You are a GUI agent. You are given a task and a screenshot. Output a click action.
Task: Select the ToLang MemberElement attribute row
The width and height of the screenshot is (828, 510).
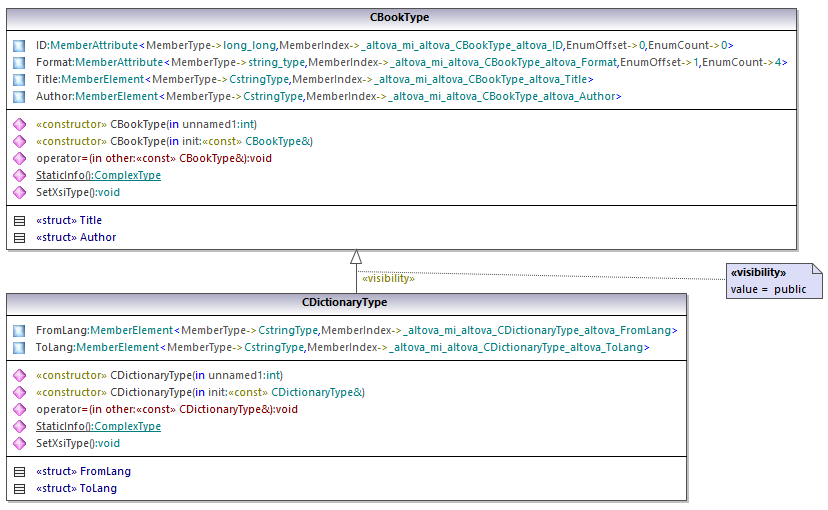[x=342, y=347]
